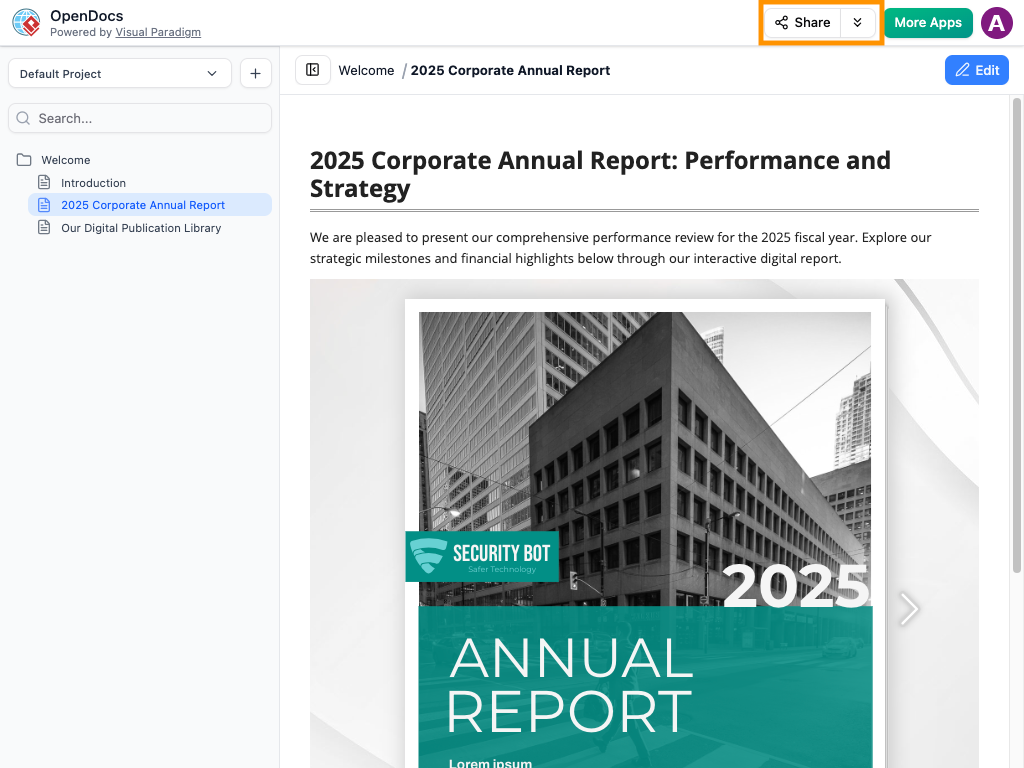Screen dimensions: 1024x768
Task: Click the document icon beside Introduction
Action: [44, 182]
